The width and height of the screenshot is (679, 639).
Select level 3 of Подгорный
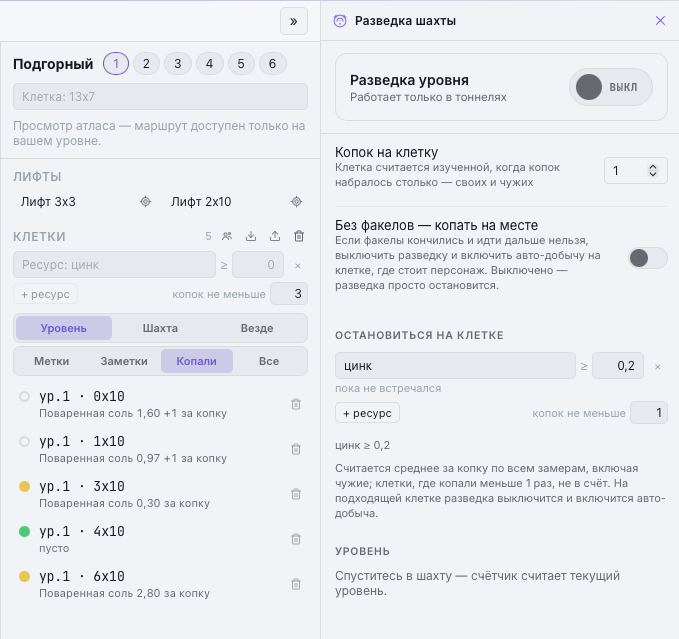click(178, 64)
